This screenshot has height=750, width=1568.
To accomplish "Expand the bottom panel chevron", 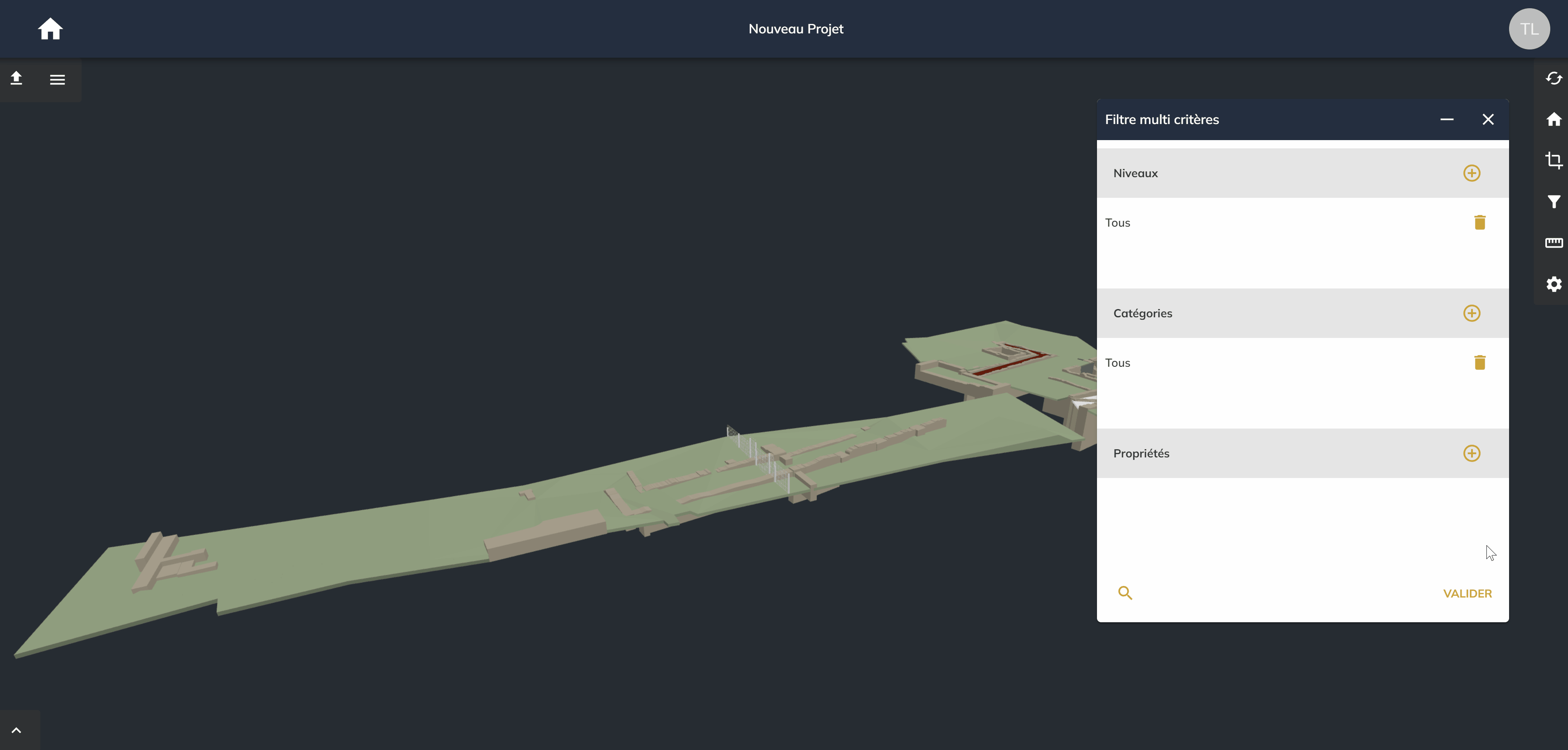I will tap(16, 730).
